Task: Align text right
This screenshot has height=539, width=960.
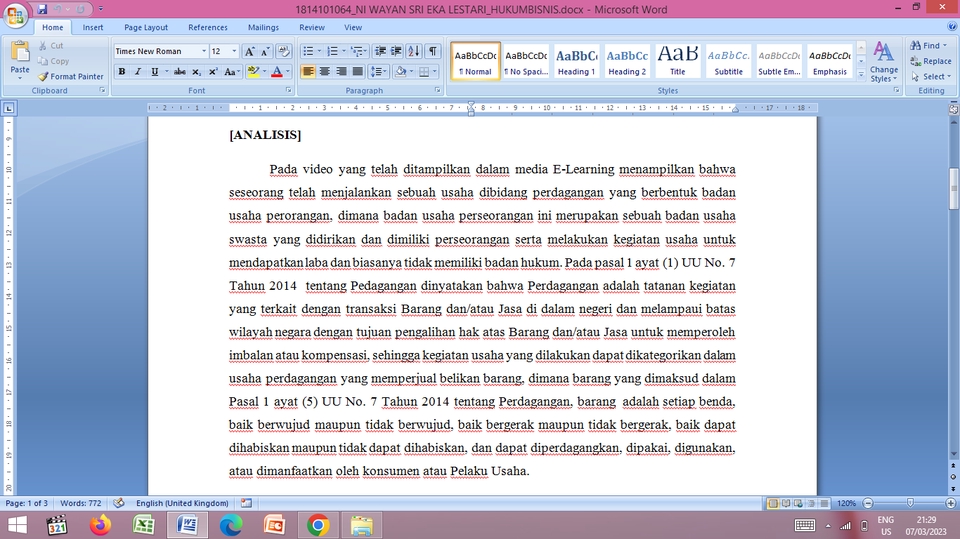Action: [x=341, y=72]
